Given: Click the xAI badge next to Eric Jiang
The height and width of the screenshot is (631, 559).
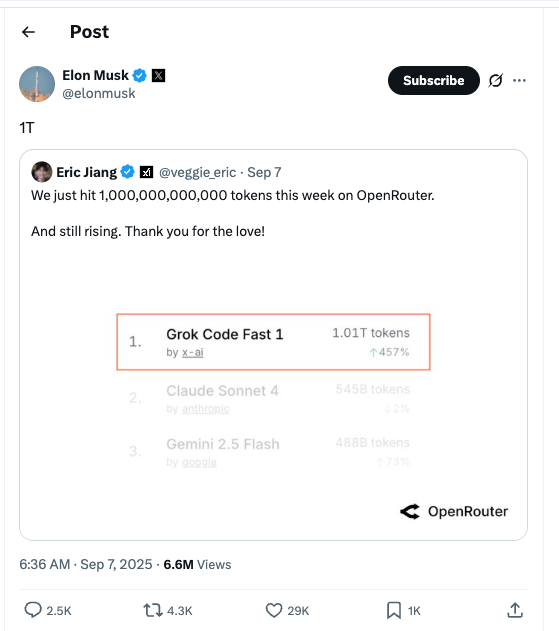Looking at the screenshot, I should pos(146,172).
